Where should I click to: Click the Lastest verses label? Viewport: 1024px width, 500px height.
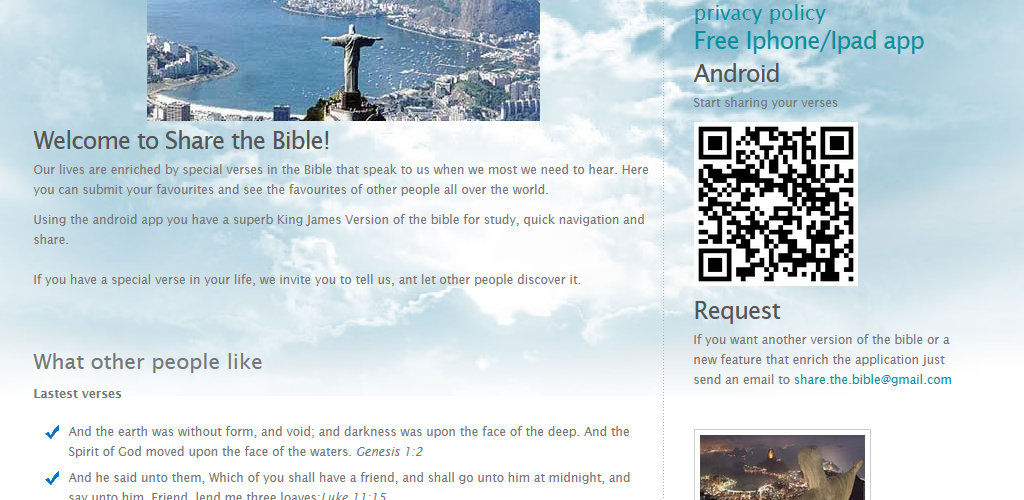coord(77,394)
